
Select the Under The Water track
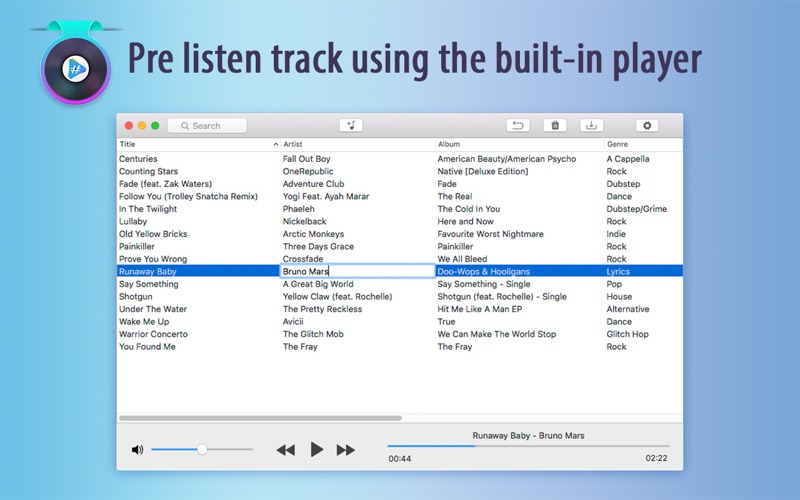pyautogui.click(x=153, y=309)
